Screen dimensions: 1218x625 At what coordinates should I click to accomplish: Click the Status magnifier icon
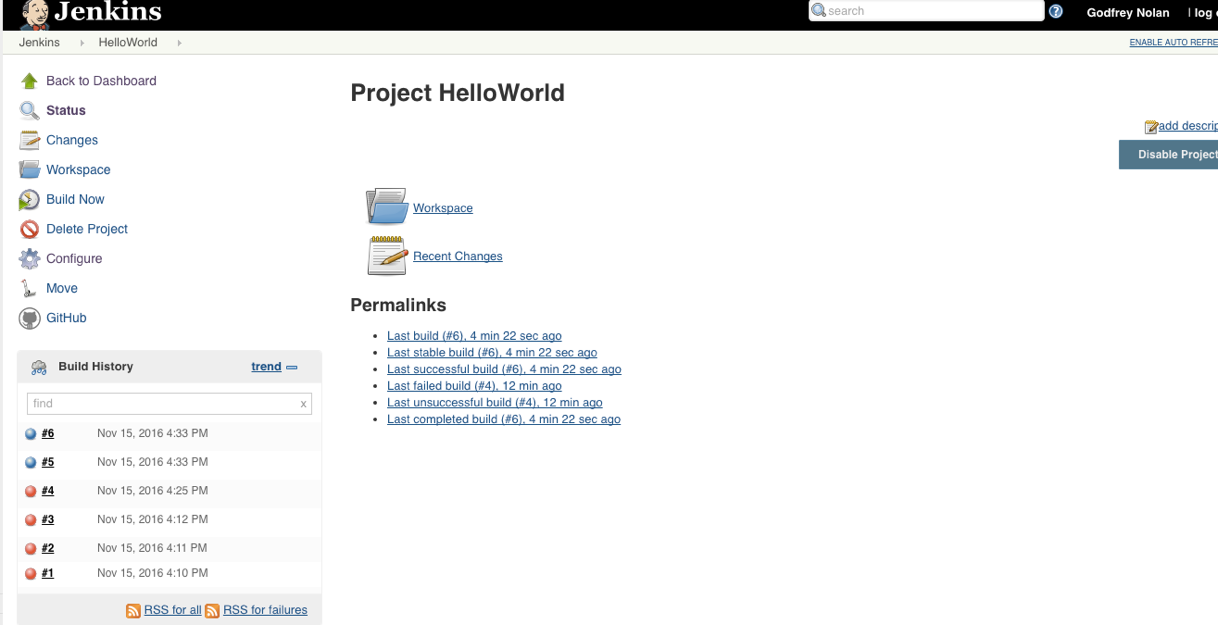[x=30, y=111]
